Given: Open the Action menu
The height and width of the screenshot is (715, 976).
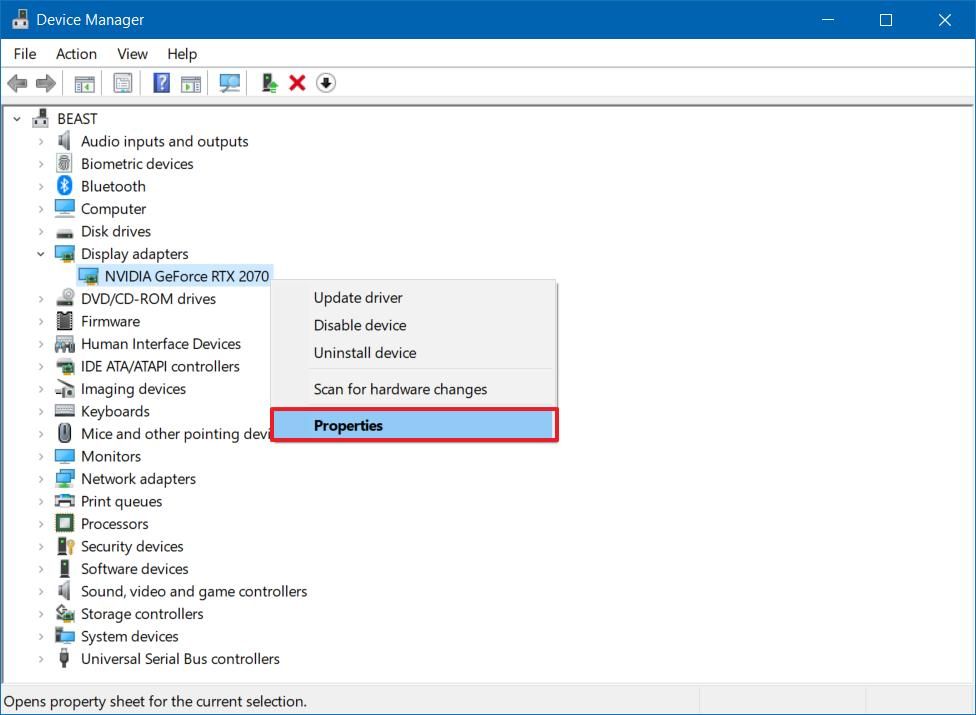Looking at the screenshot, I should tap(76, 53).
